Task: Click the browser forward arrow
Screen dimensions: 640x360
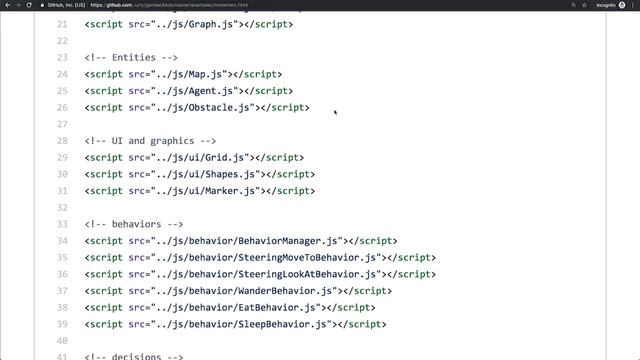Action: pyautogui.click(x=18, y=5)
